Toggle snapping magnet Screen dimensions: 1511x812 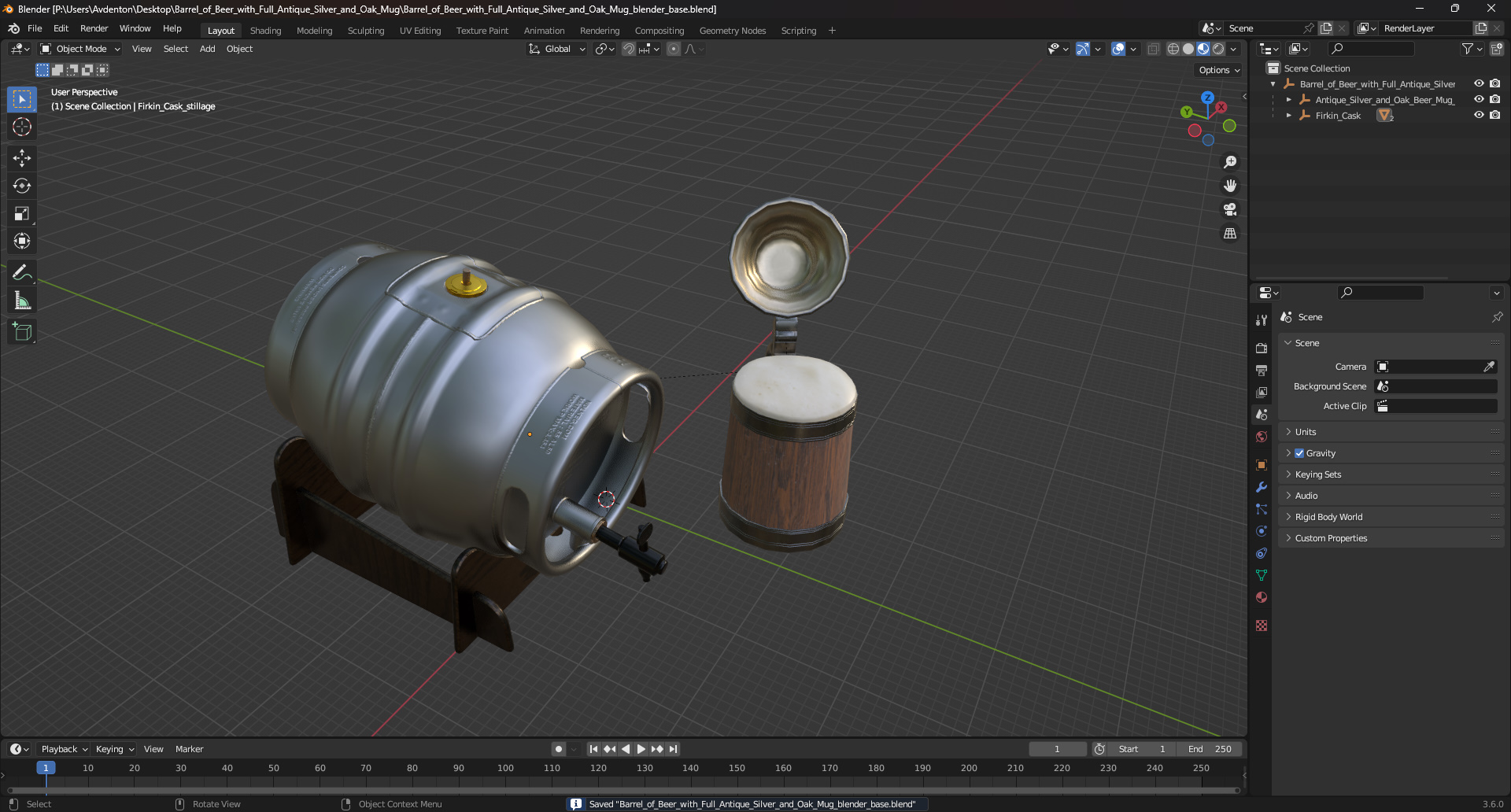628,49
